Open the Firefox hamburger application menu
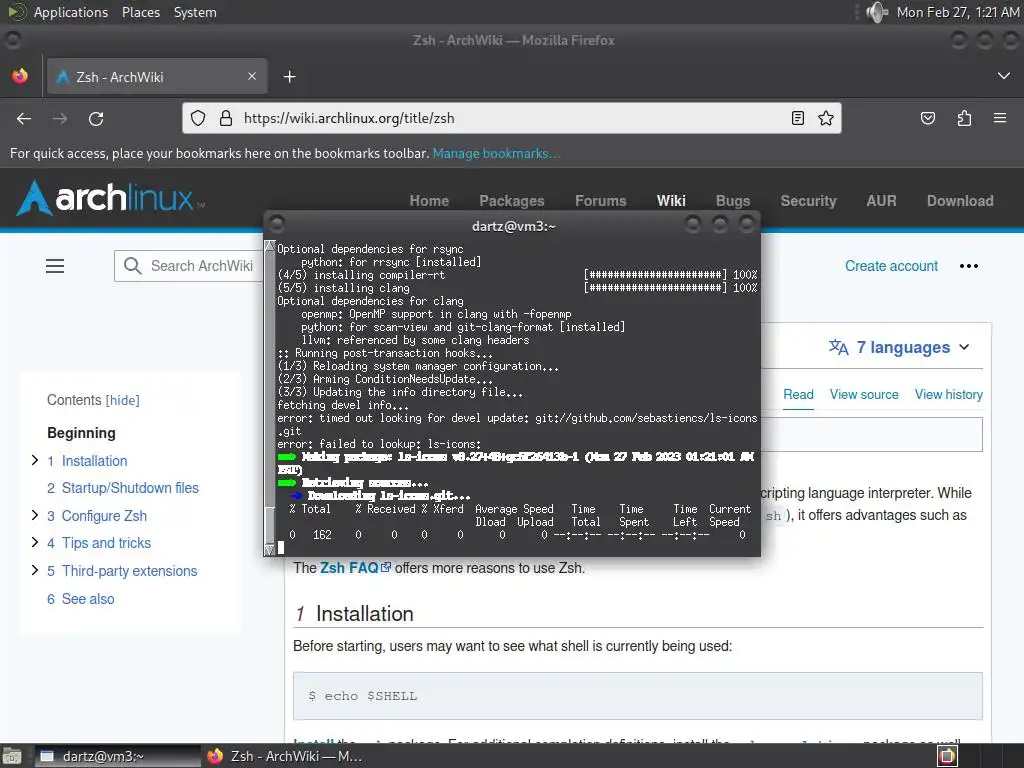1024x768 pixels. 1000,118
